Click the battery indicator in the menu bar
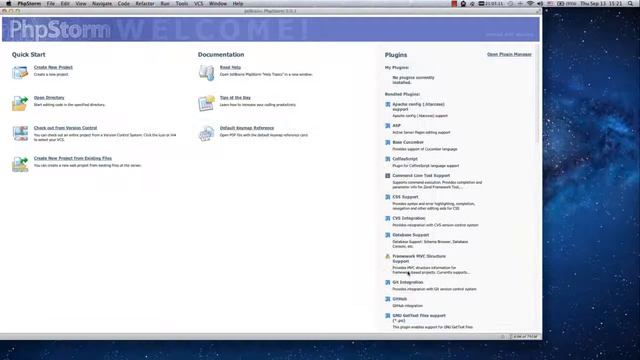The image size is (640, 360). [x=567, y=4]
